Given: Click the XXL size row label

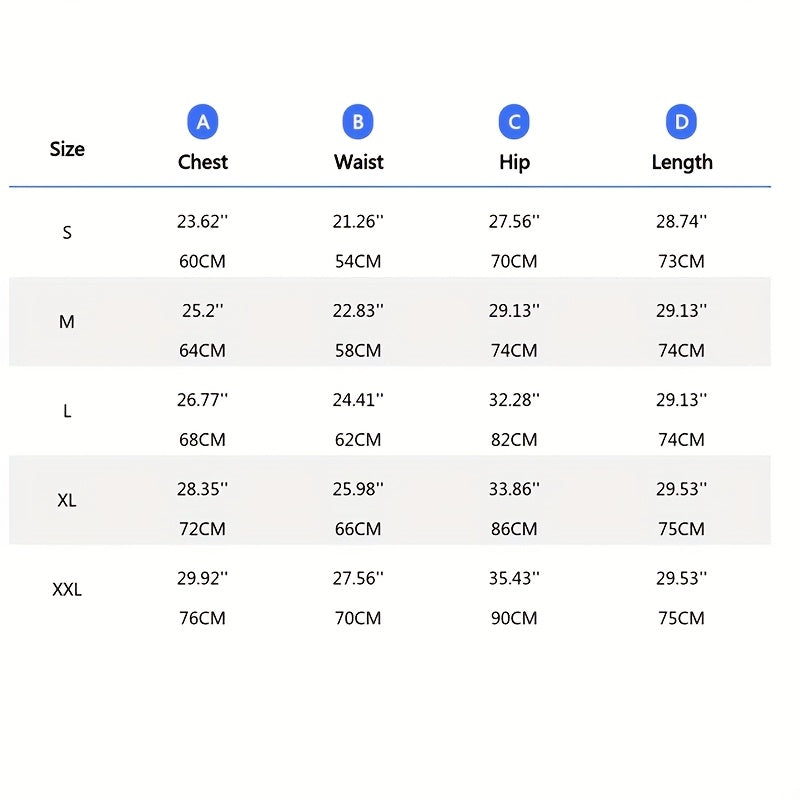Looking at the screenshot, I should point(67,589).
